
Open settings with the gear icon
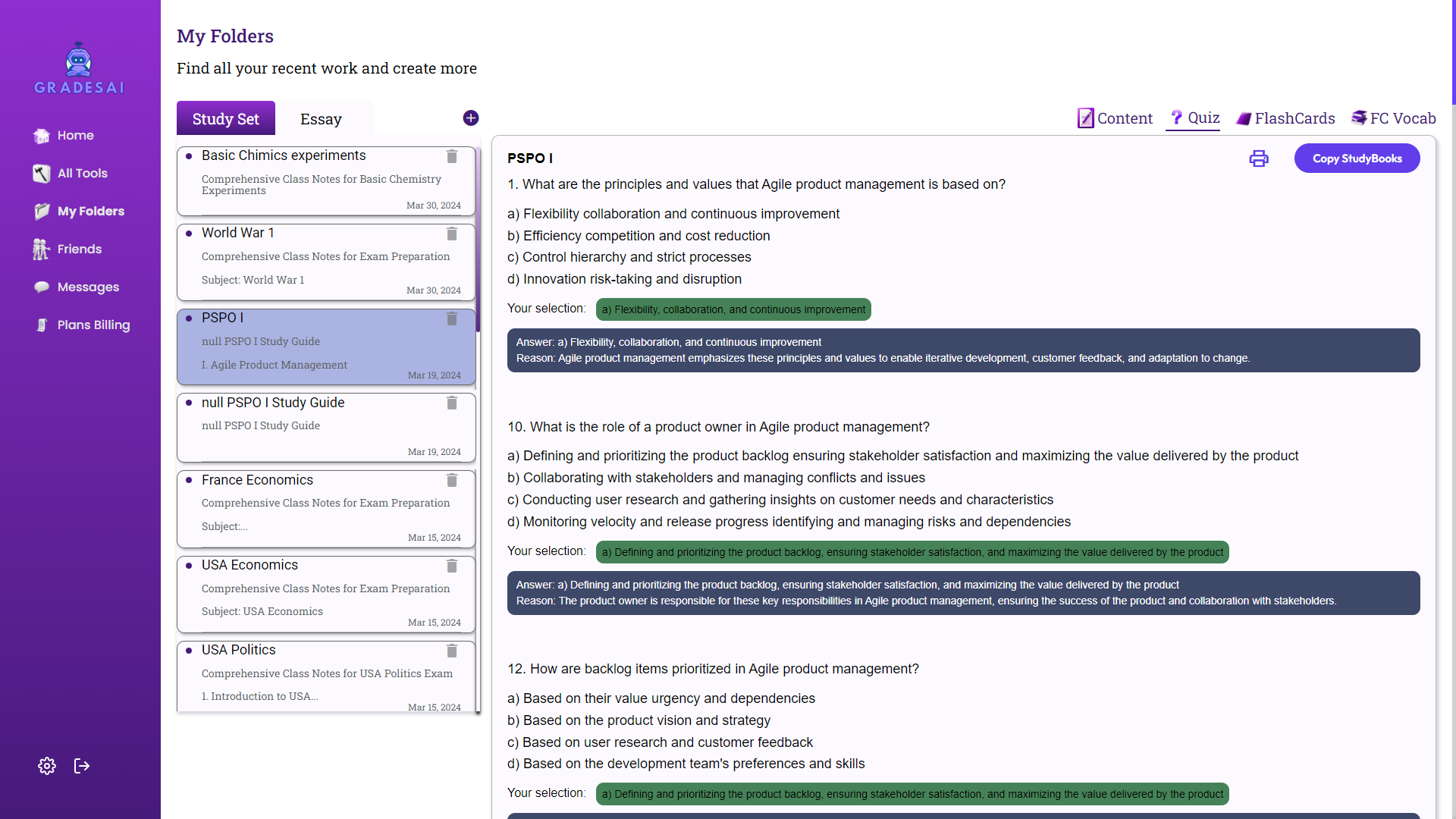pos(46,766)
